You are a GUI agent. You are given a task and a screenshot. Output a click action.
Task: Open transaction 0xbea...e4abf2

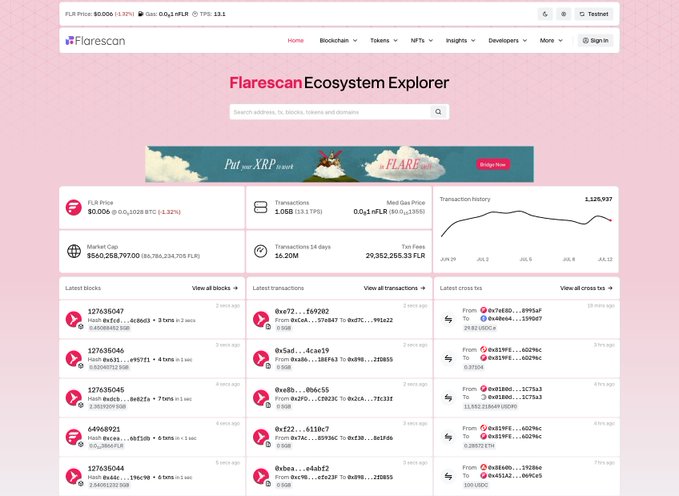pyautogui.click(x=302, y=468)
